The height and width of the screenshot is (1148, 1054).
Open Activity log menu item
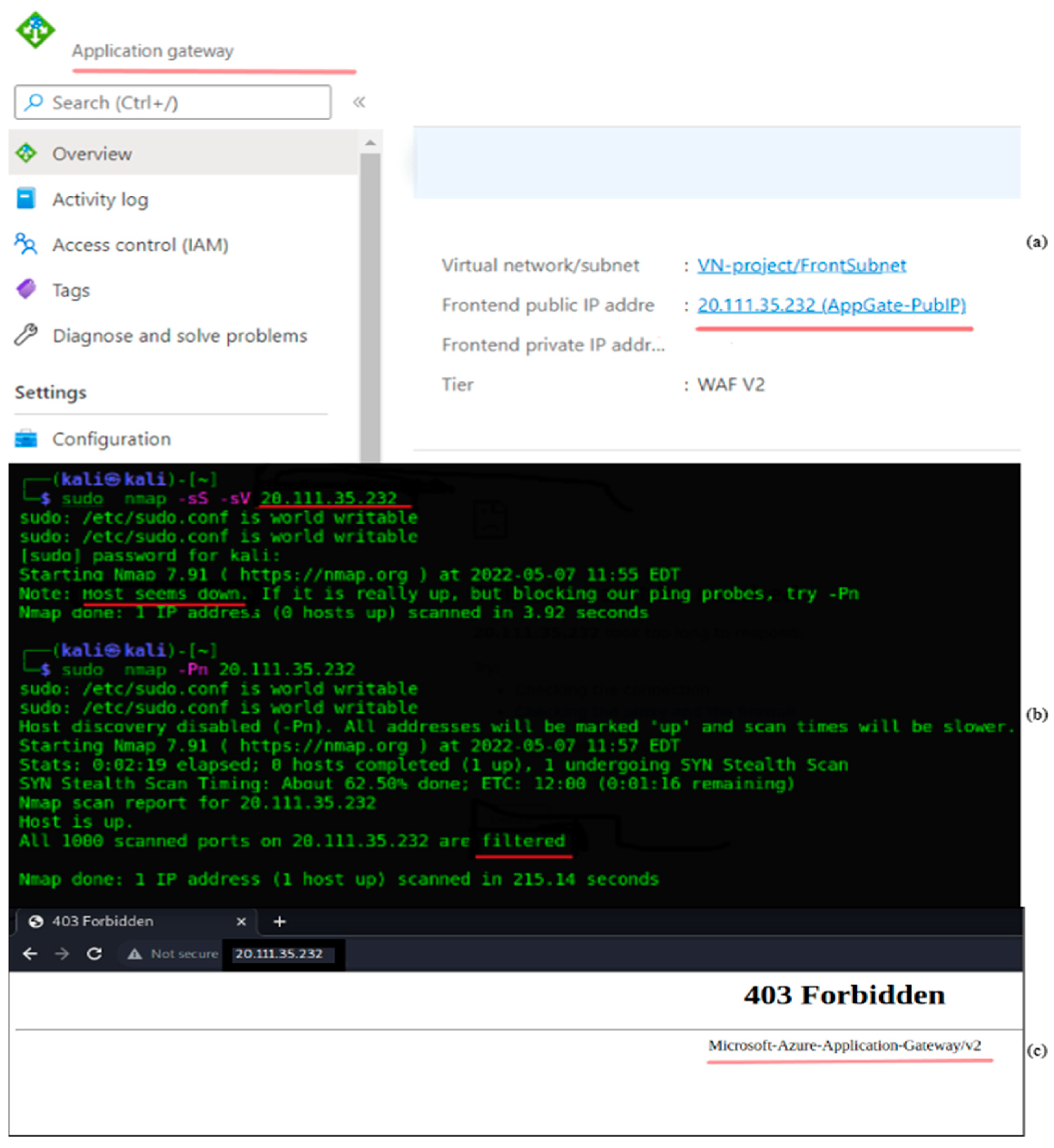point(100,199)
